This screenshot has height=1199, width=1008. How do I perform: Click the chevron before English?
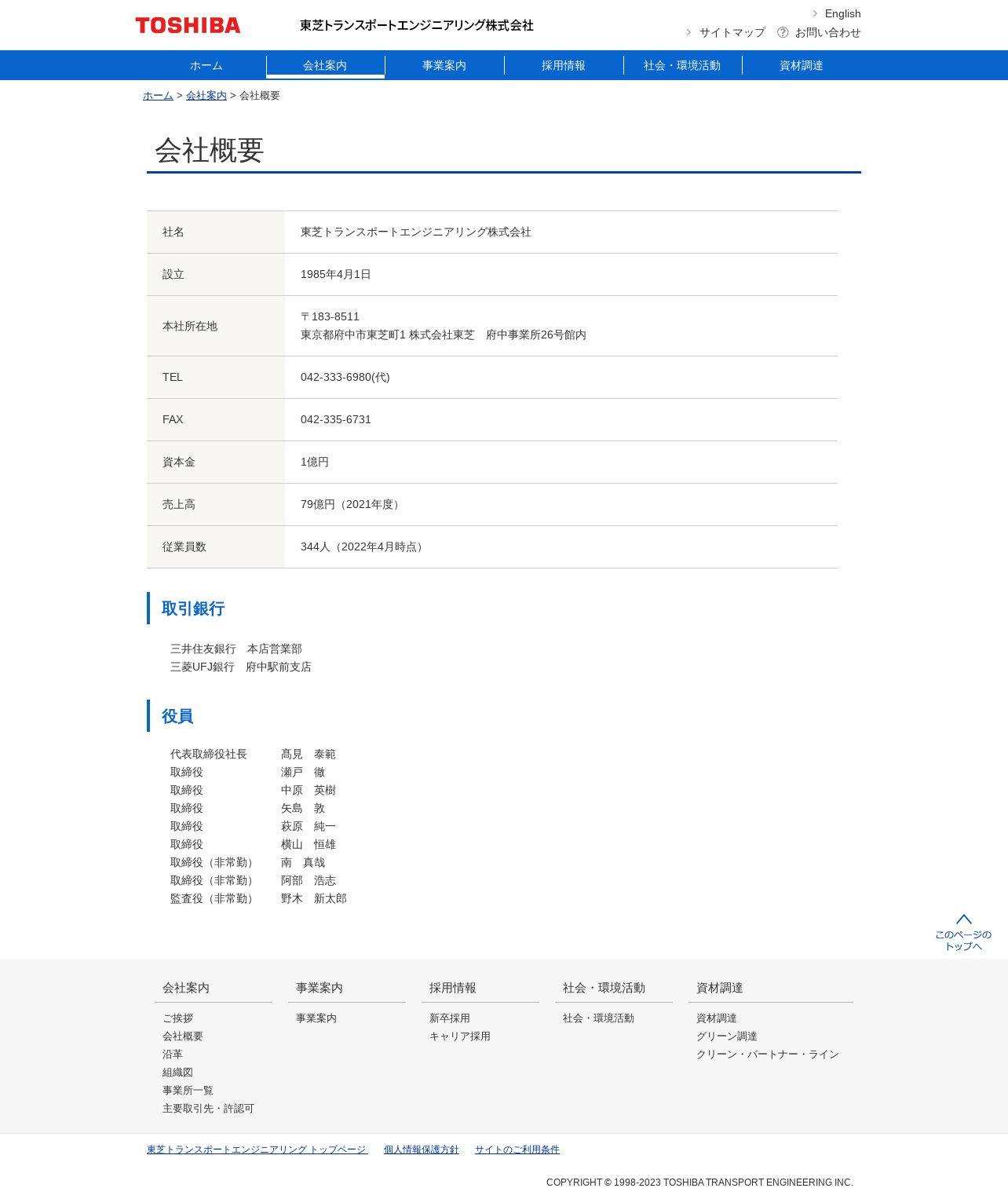coord(815,13)
